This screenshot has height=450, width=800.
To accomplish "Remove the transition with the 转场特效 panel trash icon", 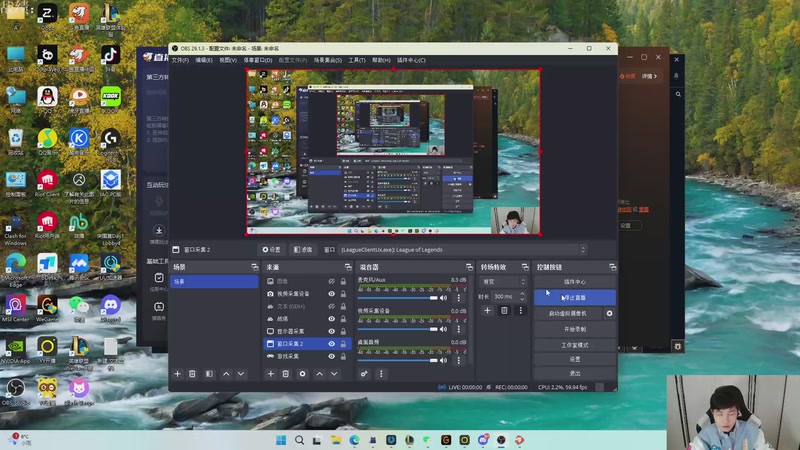I will click(x=504, y=310).
